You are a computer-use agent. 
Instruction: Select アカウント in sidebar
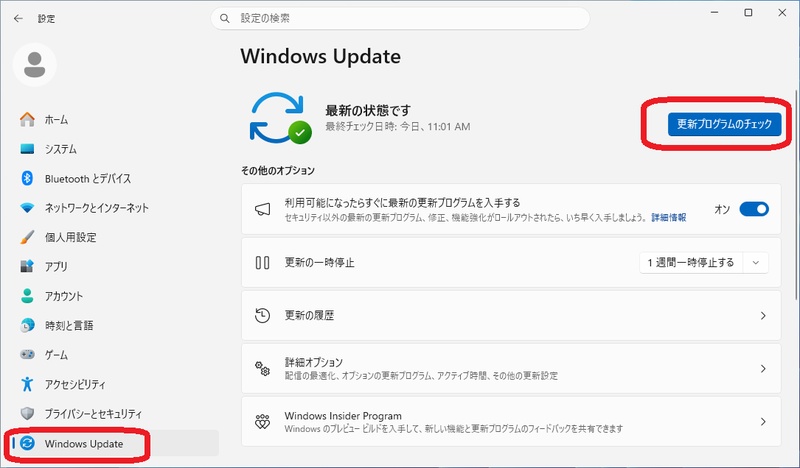115,296
